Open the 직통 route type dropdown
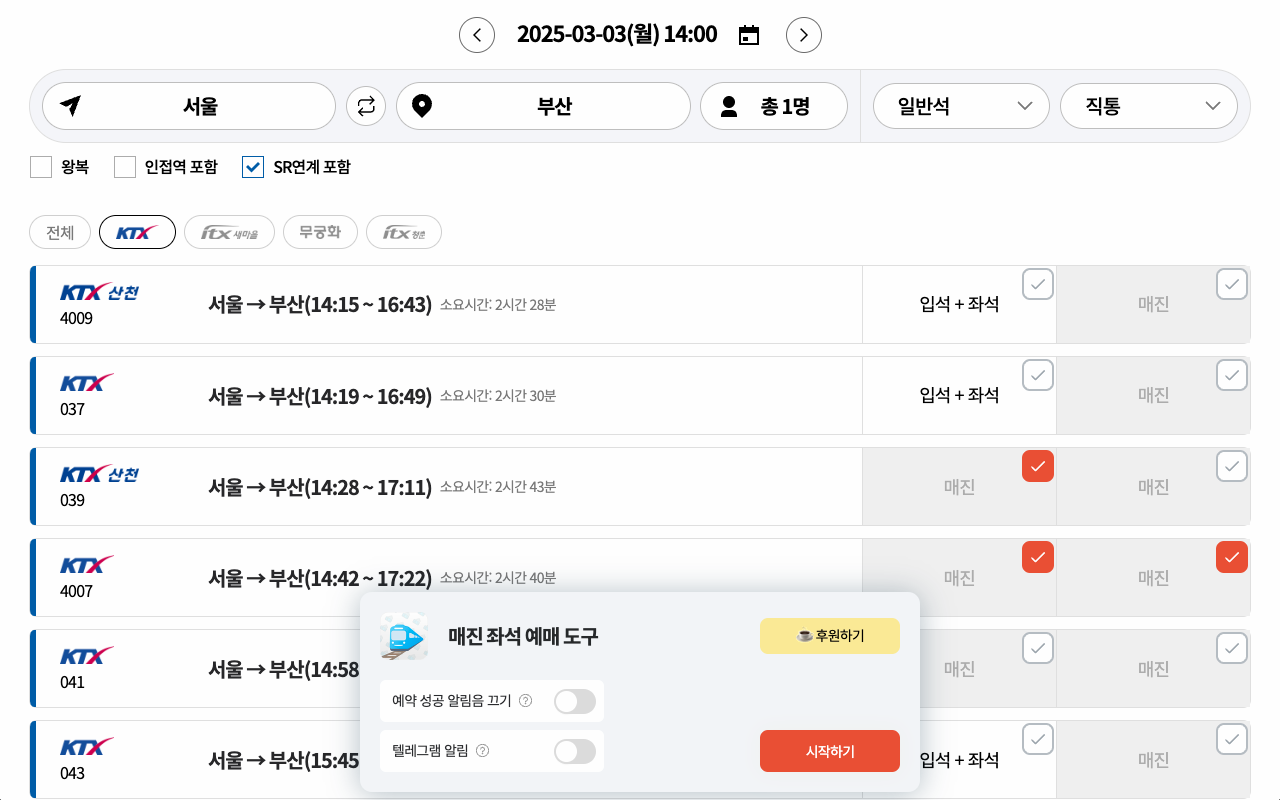The height and width of the screenshot is (800, 1280). tap(1149, 106)
